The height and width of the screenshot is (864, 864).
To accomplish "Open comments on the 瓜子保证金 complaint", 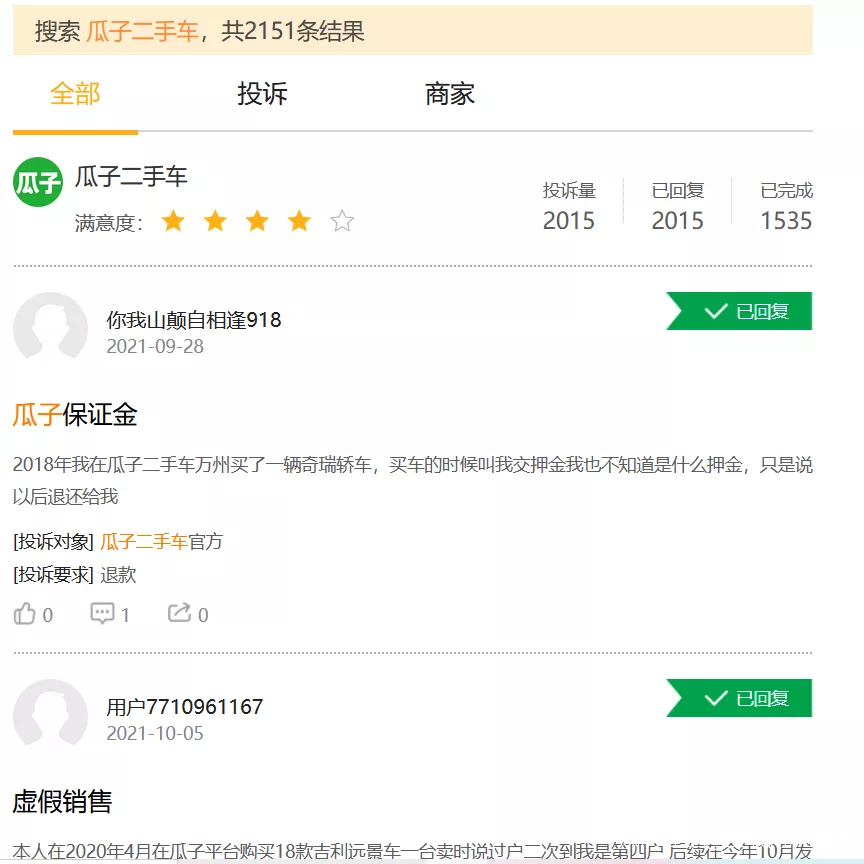I will click(x=102, y=614).
